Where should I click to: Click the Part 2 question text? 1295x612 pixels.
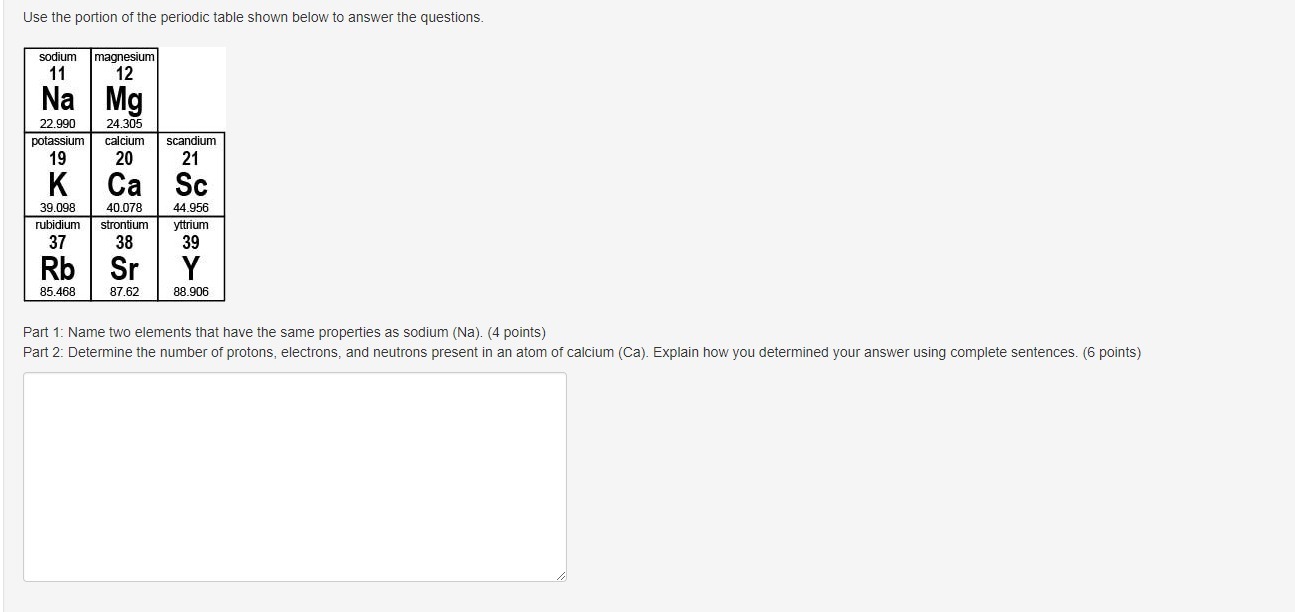(582, 352)
